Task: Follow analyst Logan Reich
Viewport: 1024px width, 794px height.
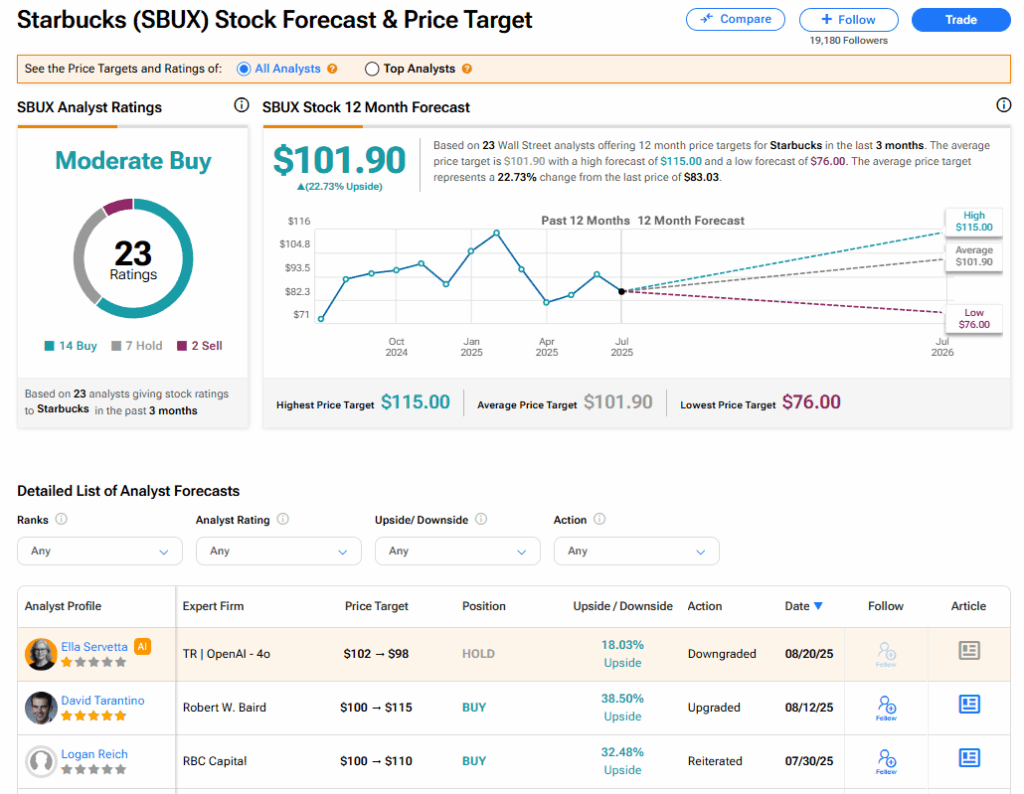Action: (886, 761)
